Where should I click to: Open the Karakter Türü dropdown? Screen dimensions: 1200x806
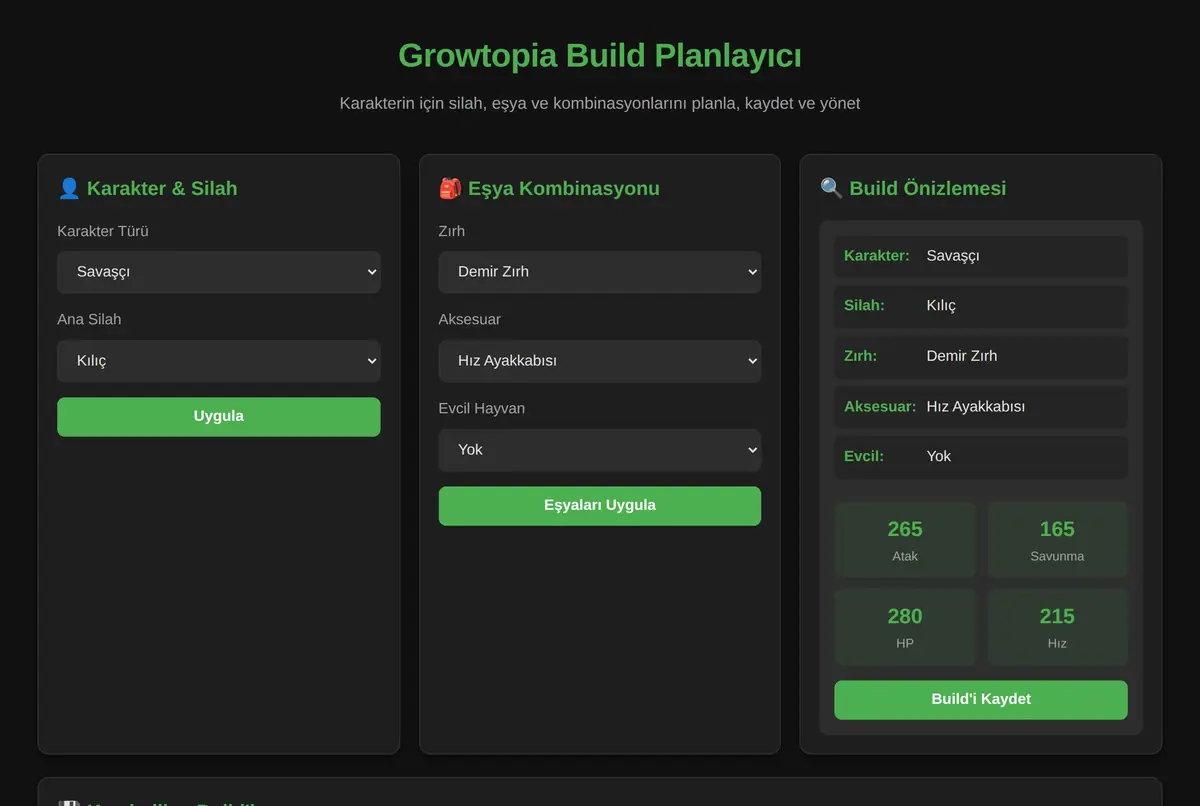click(x=218, y=272)
